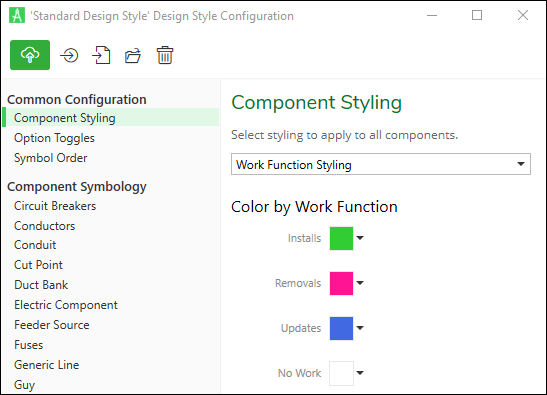547x395 pixels.
Task: Click the No Work label
Action: point(299,373)
